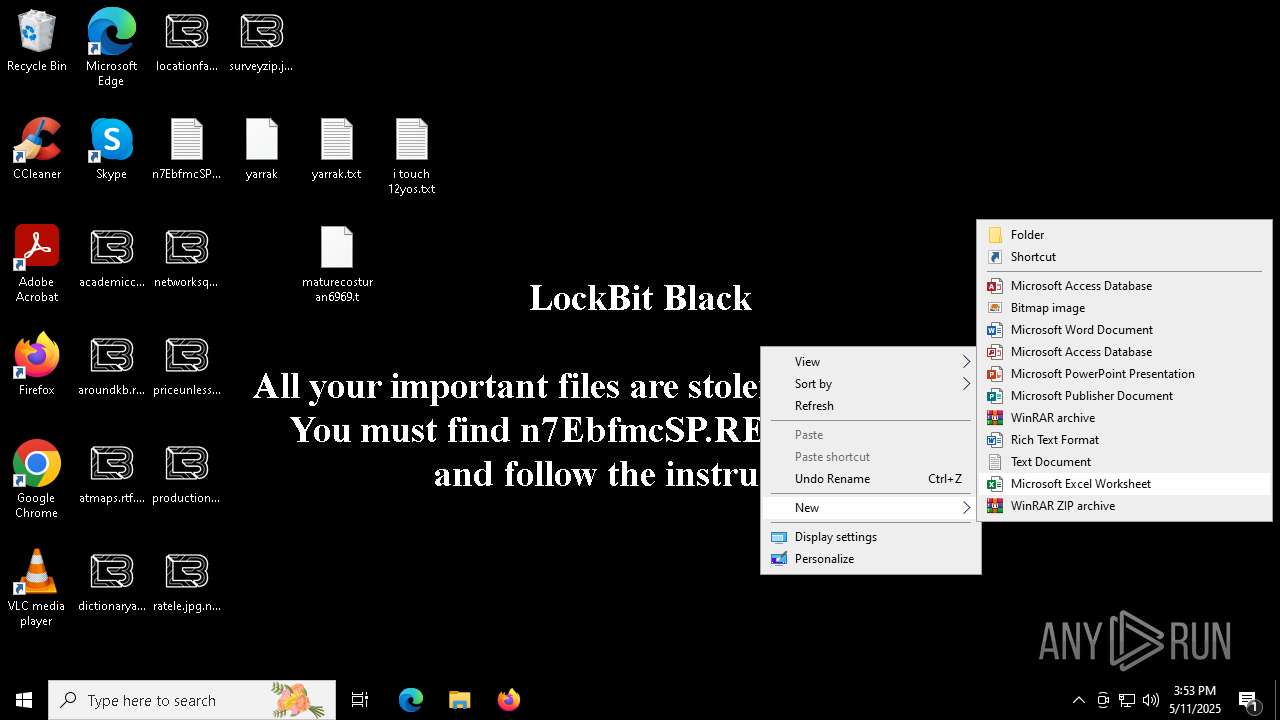The width and height of the screenshot is (1280, 720).
Task: Select the dictionarya... encrypted file icon
Action: [111, 582]
